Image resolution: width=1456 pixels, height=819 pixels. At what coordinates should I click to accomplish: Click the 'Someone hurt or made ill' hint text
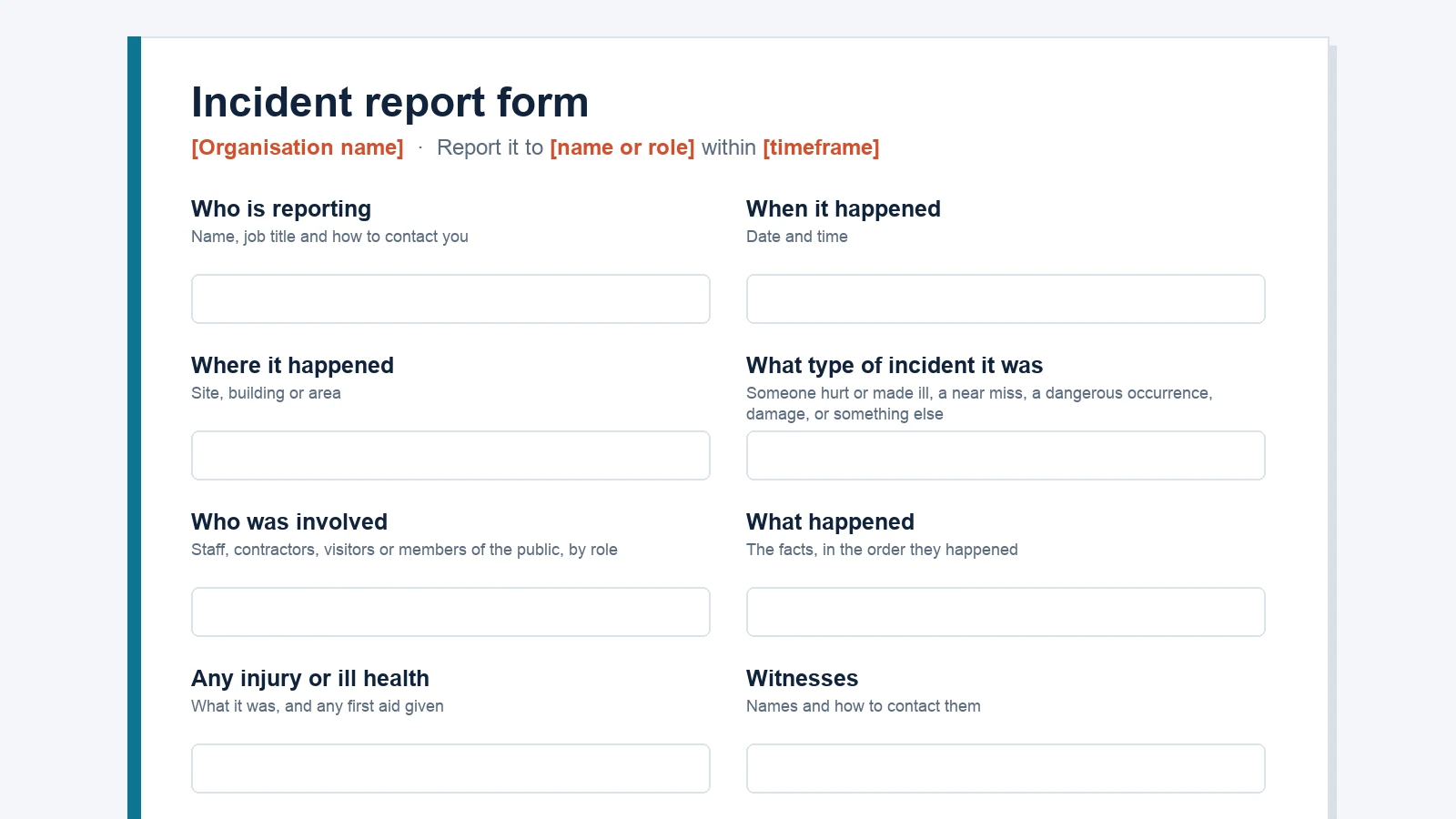979,404
